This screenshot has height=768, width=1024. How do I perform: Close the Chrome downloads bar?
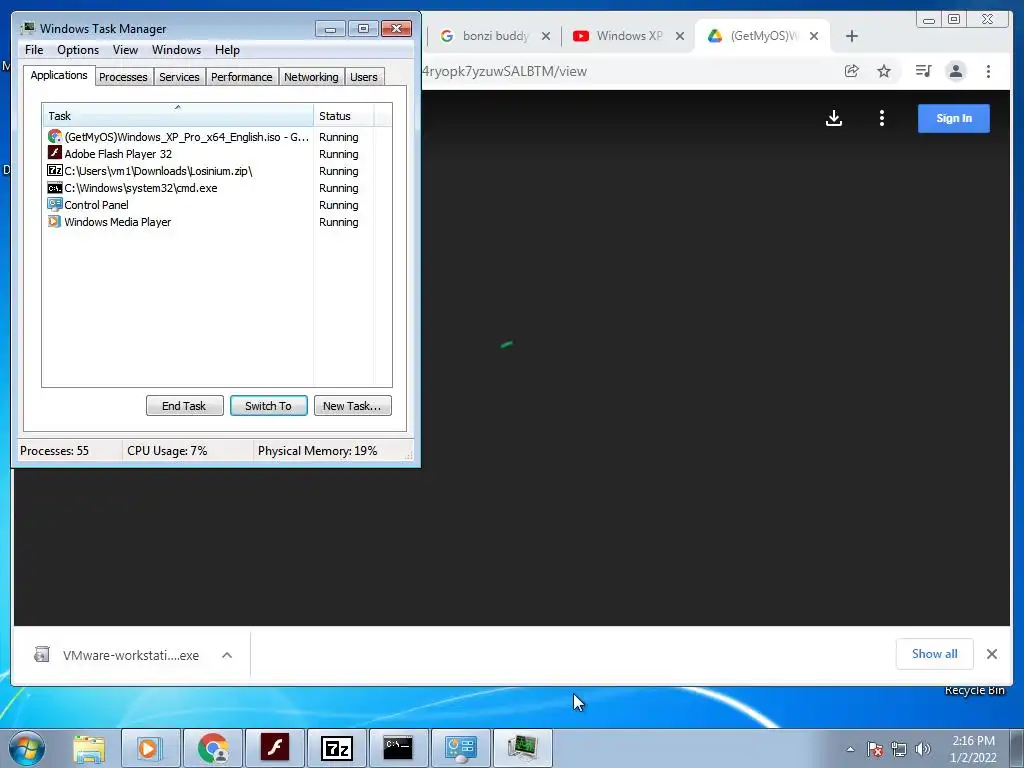click(991, 654)
